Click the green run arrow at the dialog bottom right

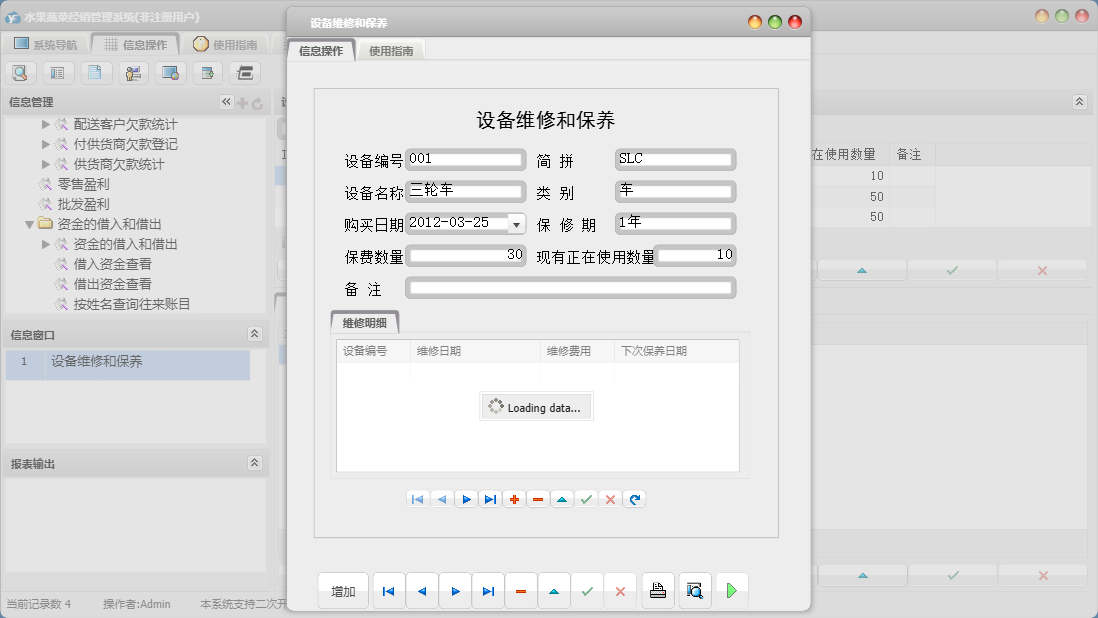pyautogui.click(x=731, y=590)
